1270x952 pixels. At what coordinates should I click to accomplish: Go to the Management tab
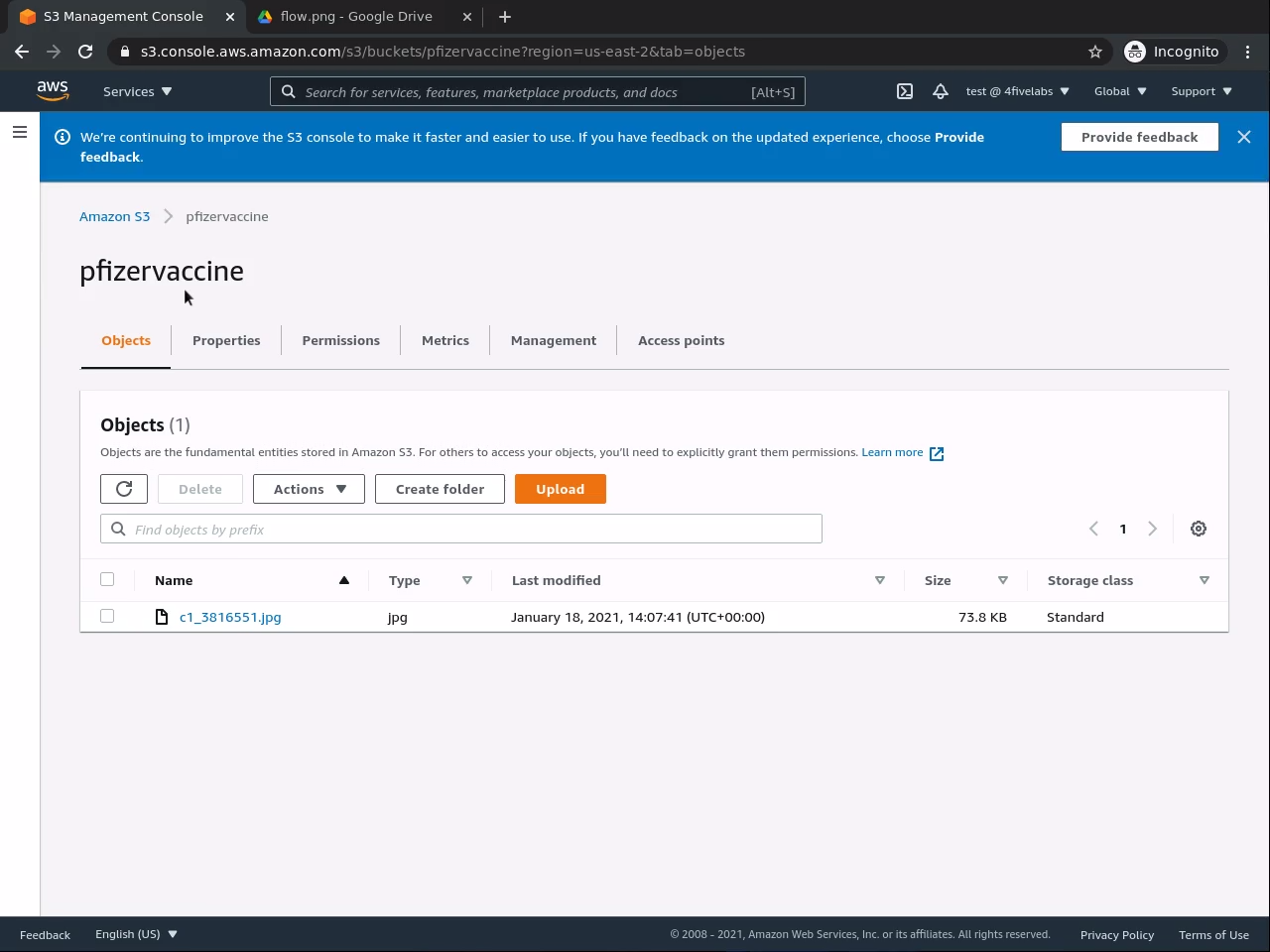[x=554, y=340]
